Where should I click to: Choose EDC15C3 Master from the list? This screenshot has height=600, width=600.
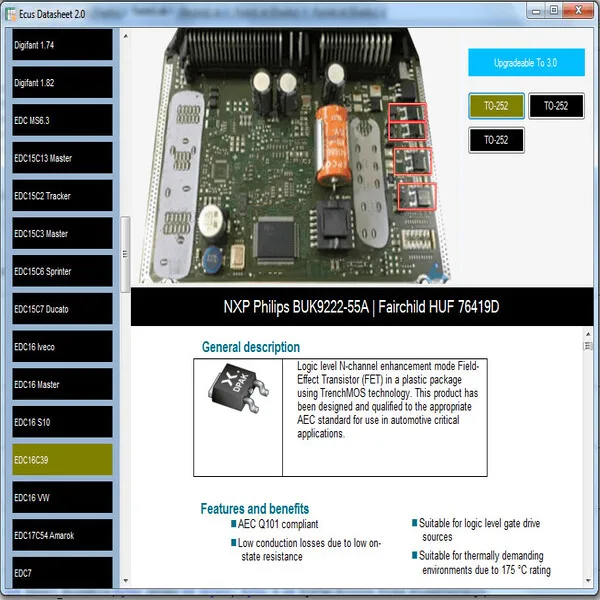pyautogui.click(x=62, y=233)
